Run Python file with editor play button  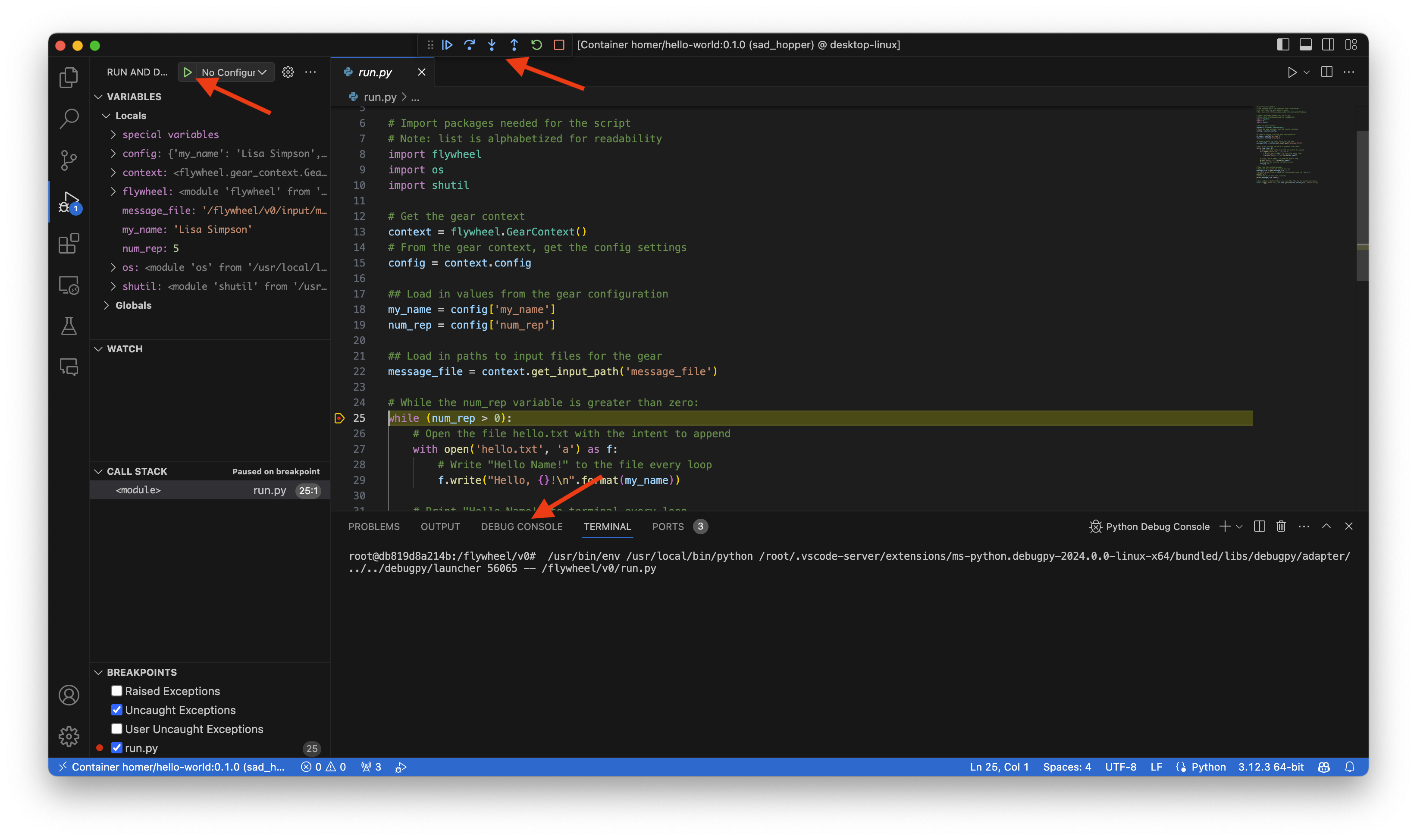pos(1292,72)
